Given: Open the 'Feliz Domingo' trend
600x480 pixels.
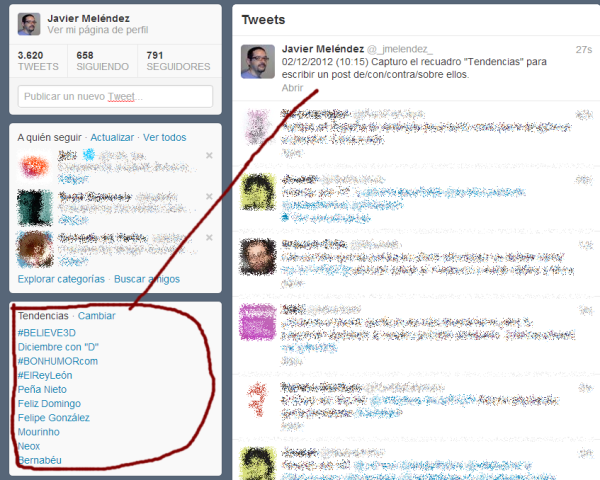Looking at the screenshot, I should coord(49,403).
